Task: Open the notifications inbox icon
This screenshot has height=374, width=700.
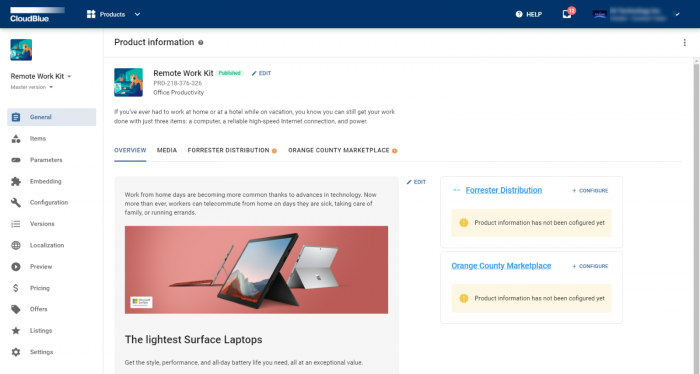Action: pyautogui.click(x=567, y=14)
